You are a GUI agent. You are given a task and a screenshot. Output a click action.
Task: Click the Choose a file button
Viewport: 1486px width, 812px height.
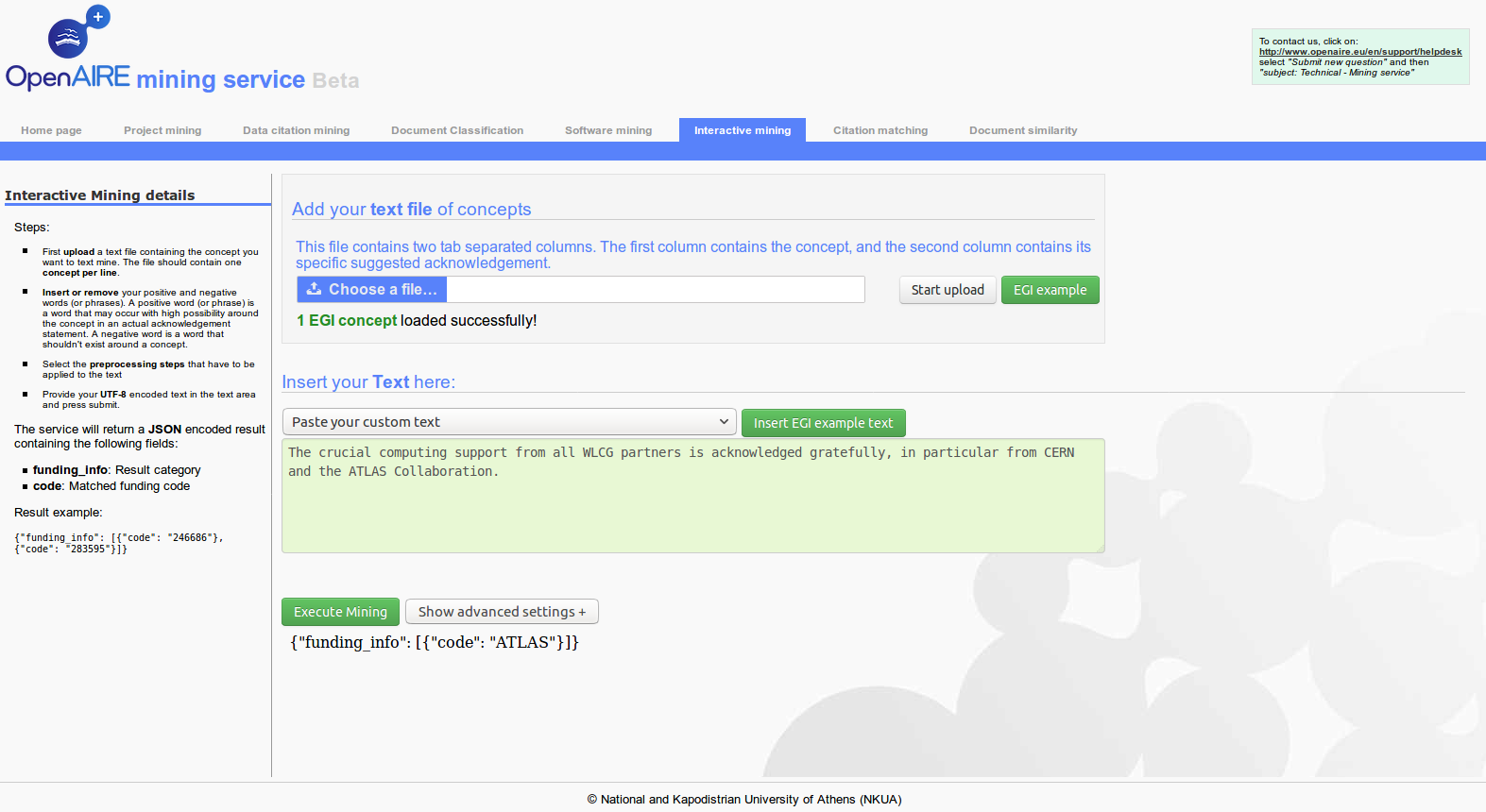[372, 289]
